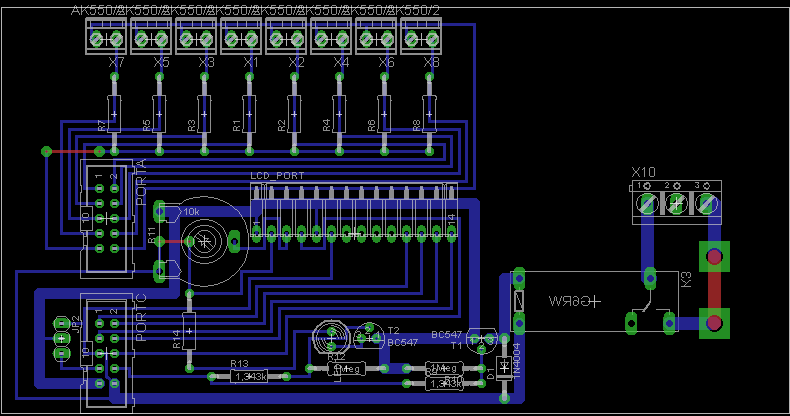Viewport: 790px width, 416px height.
Task: Select the short red wire at R11
Action: point(175,242)
